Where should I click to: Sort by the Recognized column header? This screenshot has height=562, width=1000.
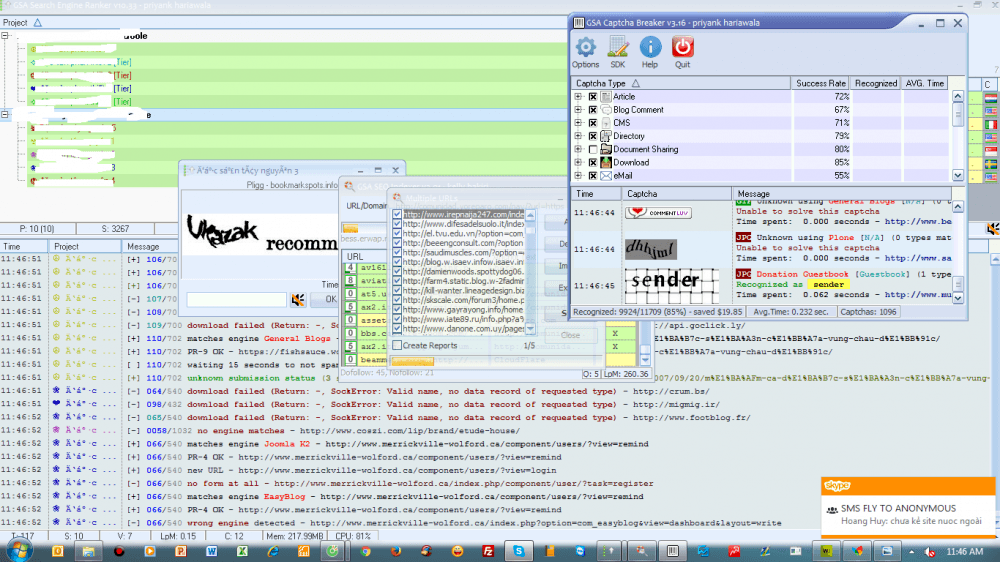tap(876, 84)
